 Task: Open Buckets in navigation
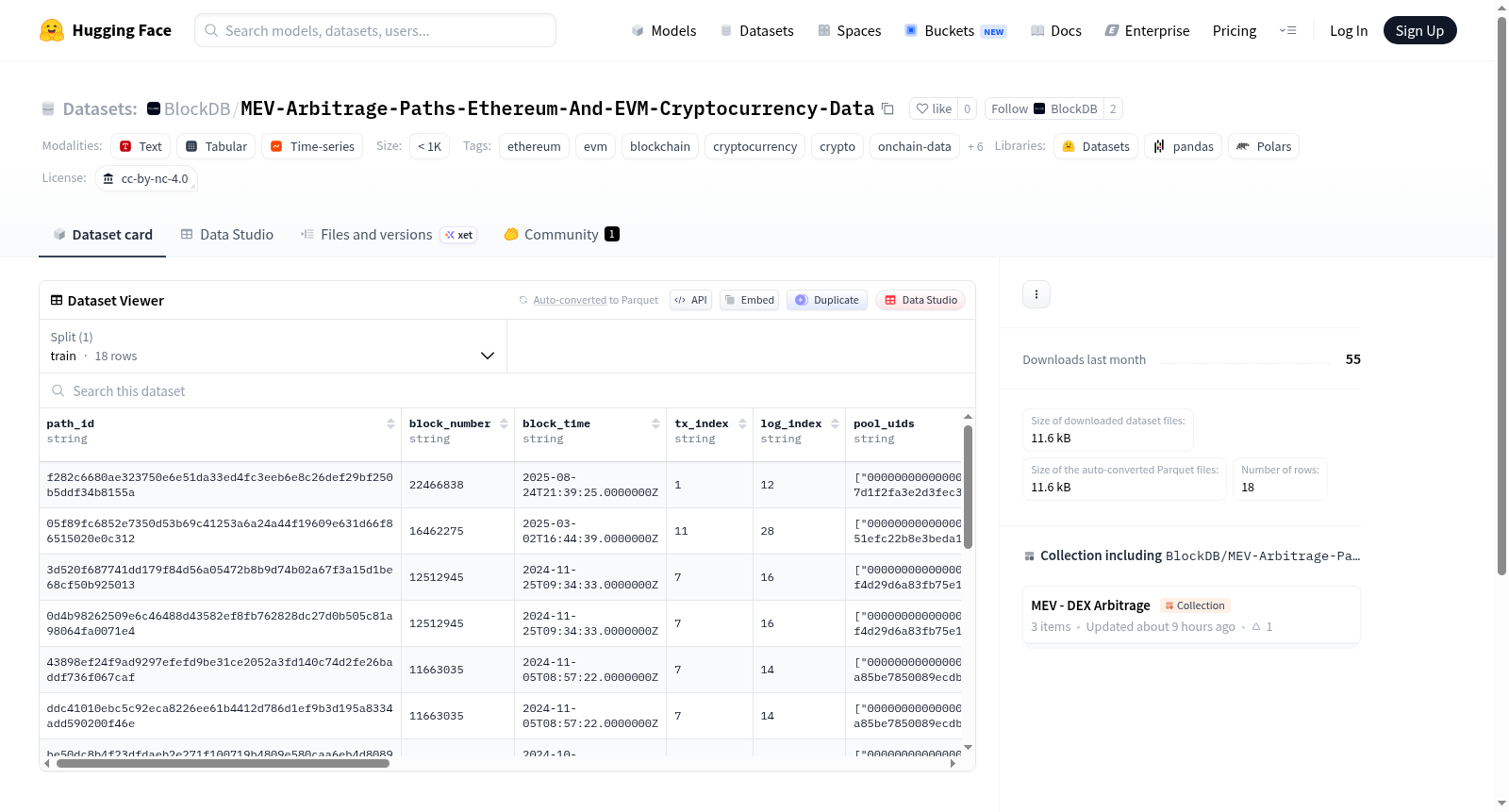(955, 30)
